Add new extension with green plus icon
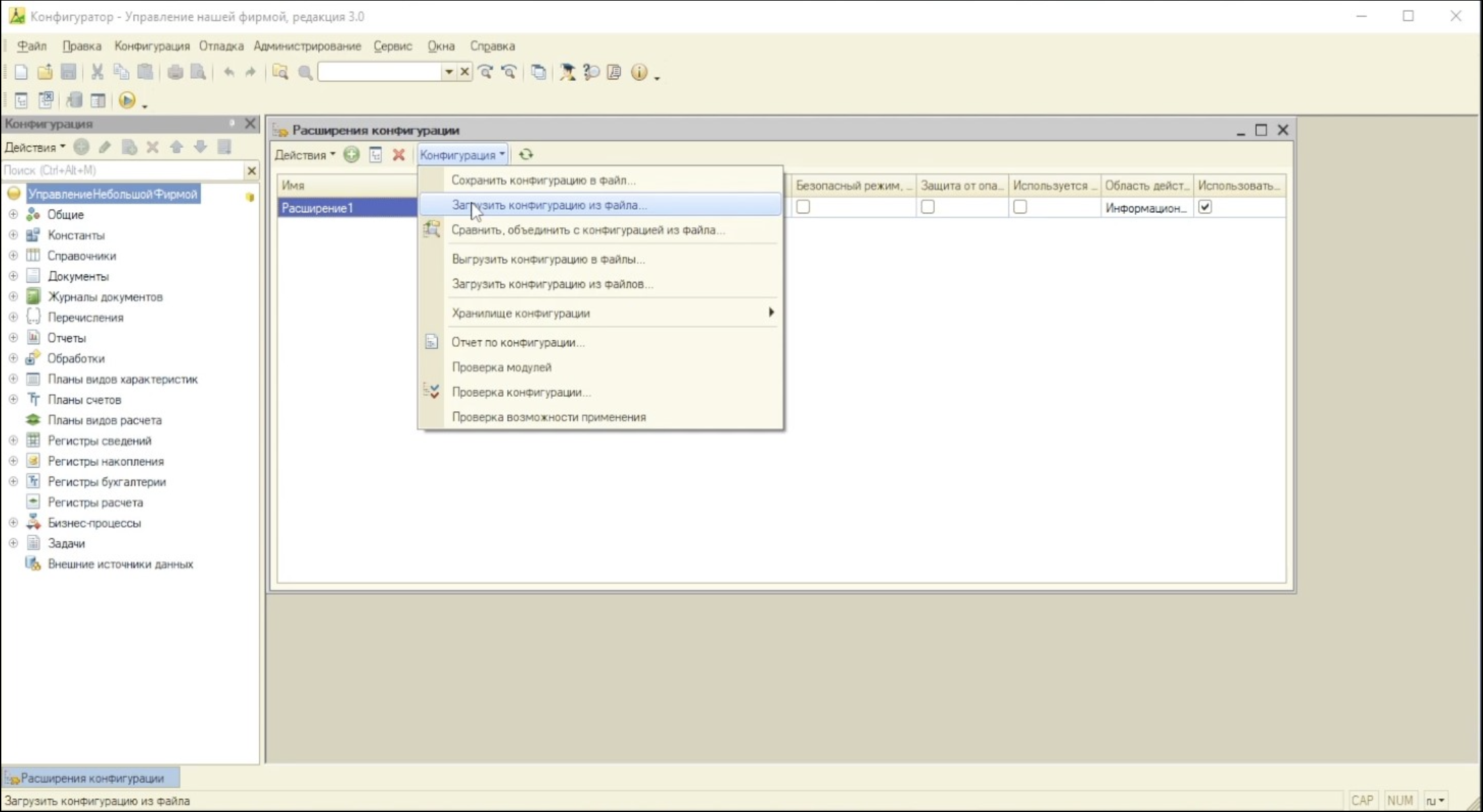This screenshot has width=1483, height=812. [352, 155]
